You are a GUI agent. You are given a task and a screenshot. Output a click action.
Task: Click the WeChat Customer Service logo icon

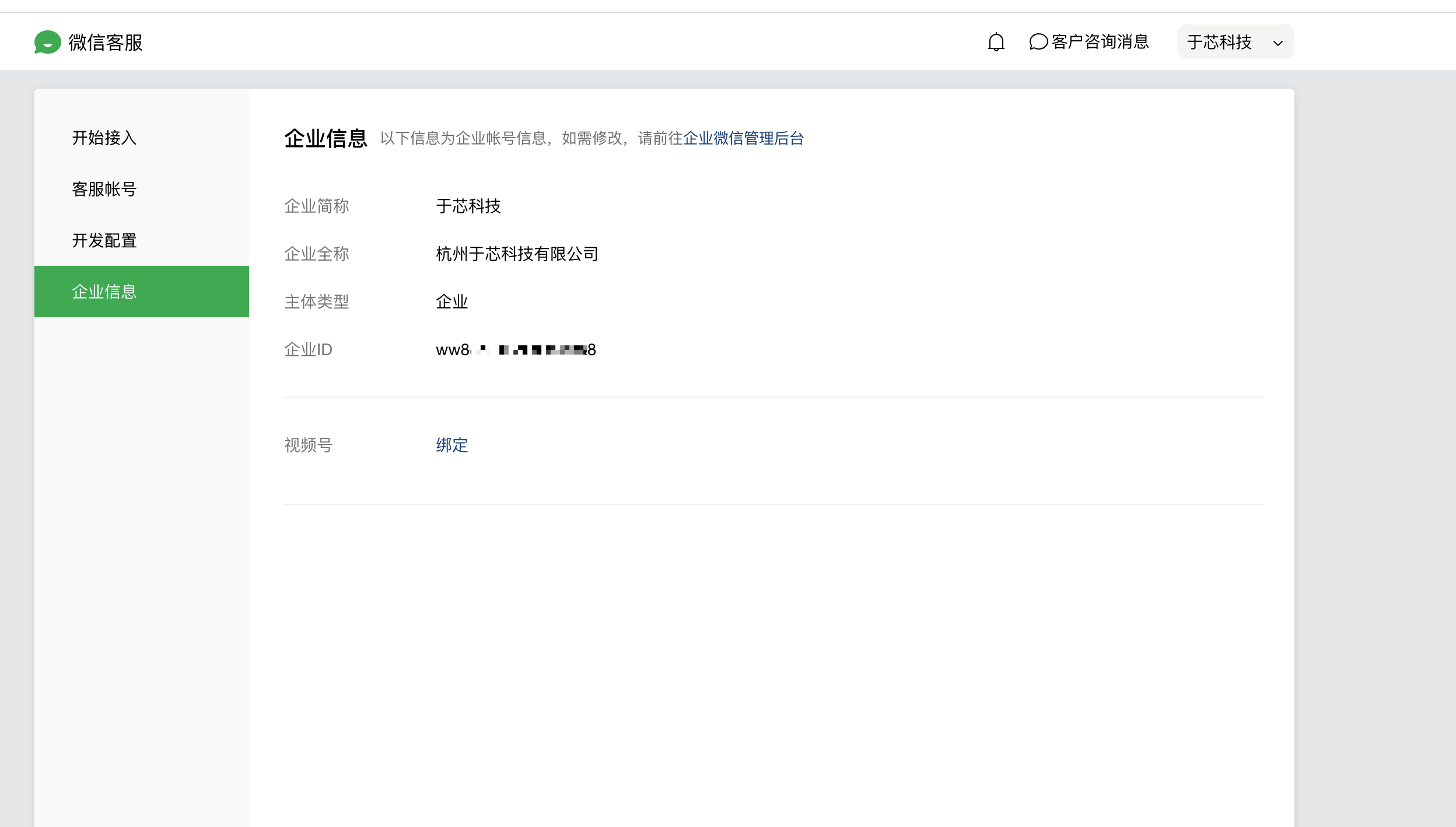[x=47, y=42]
